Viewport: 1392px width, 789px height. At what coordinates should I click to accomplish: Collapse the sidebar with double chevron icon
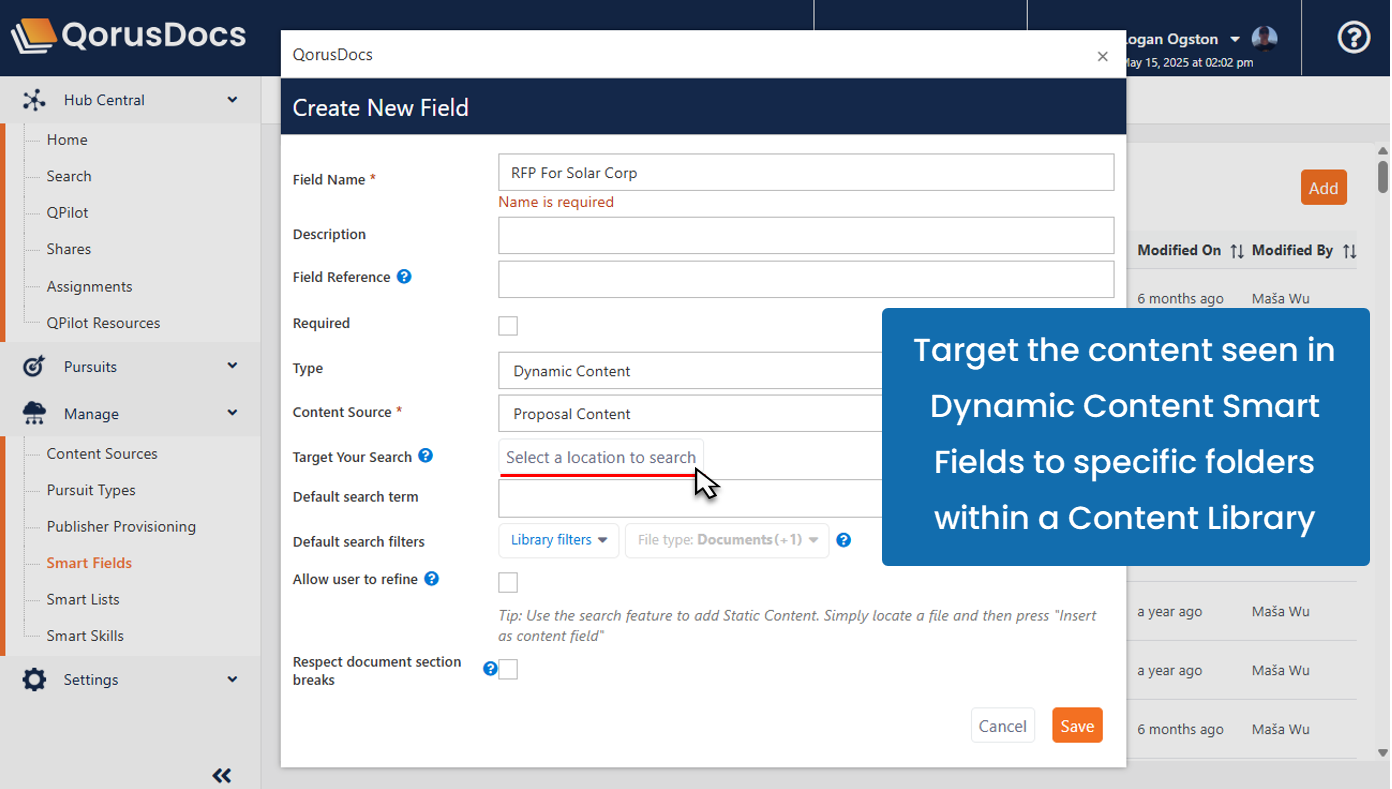(x=222, y=775)
